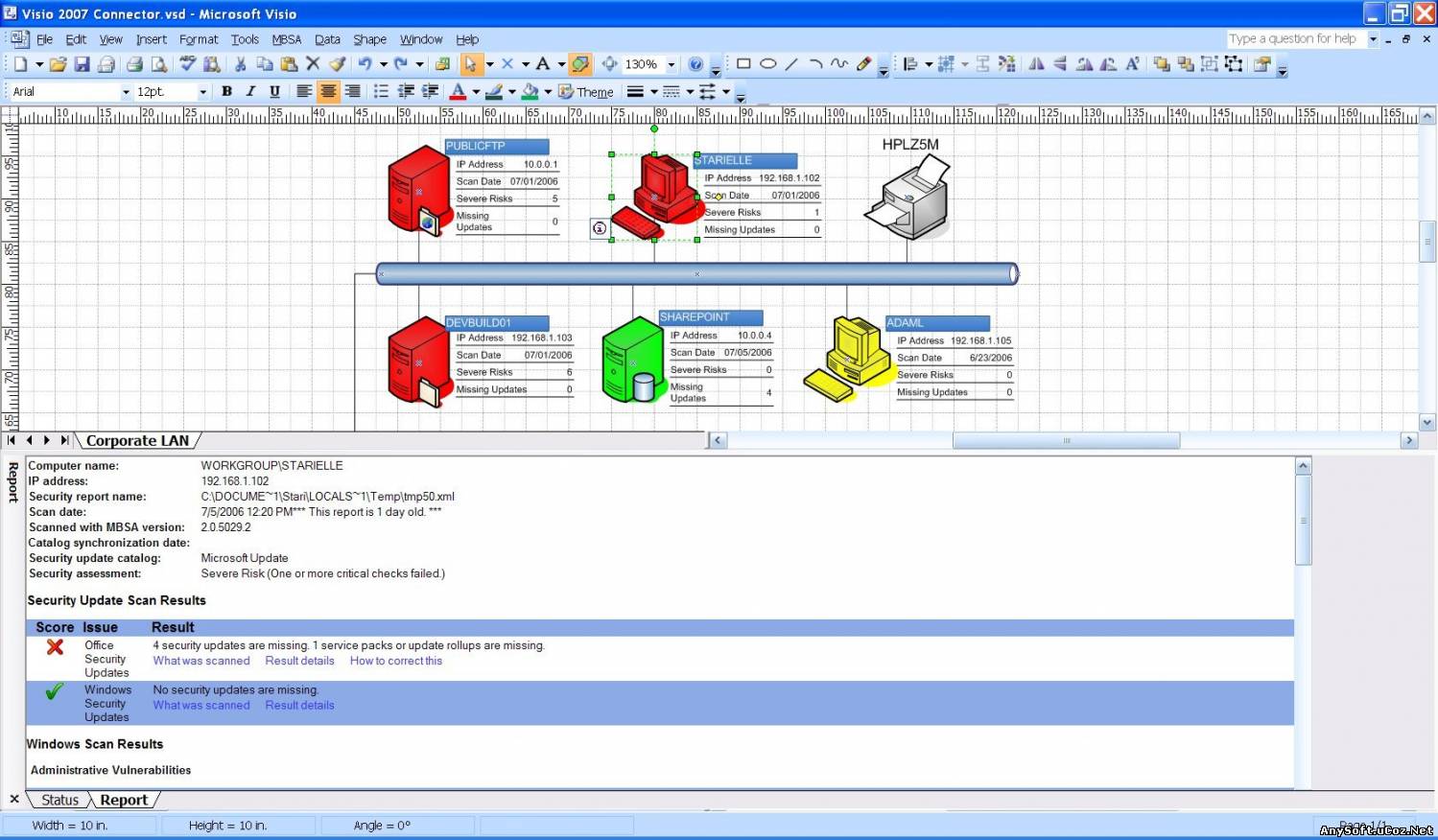Open the Arial font name dropdown
Viewport: 1438px width, 840px height.
pos(126,92)
